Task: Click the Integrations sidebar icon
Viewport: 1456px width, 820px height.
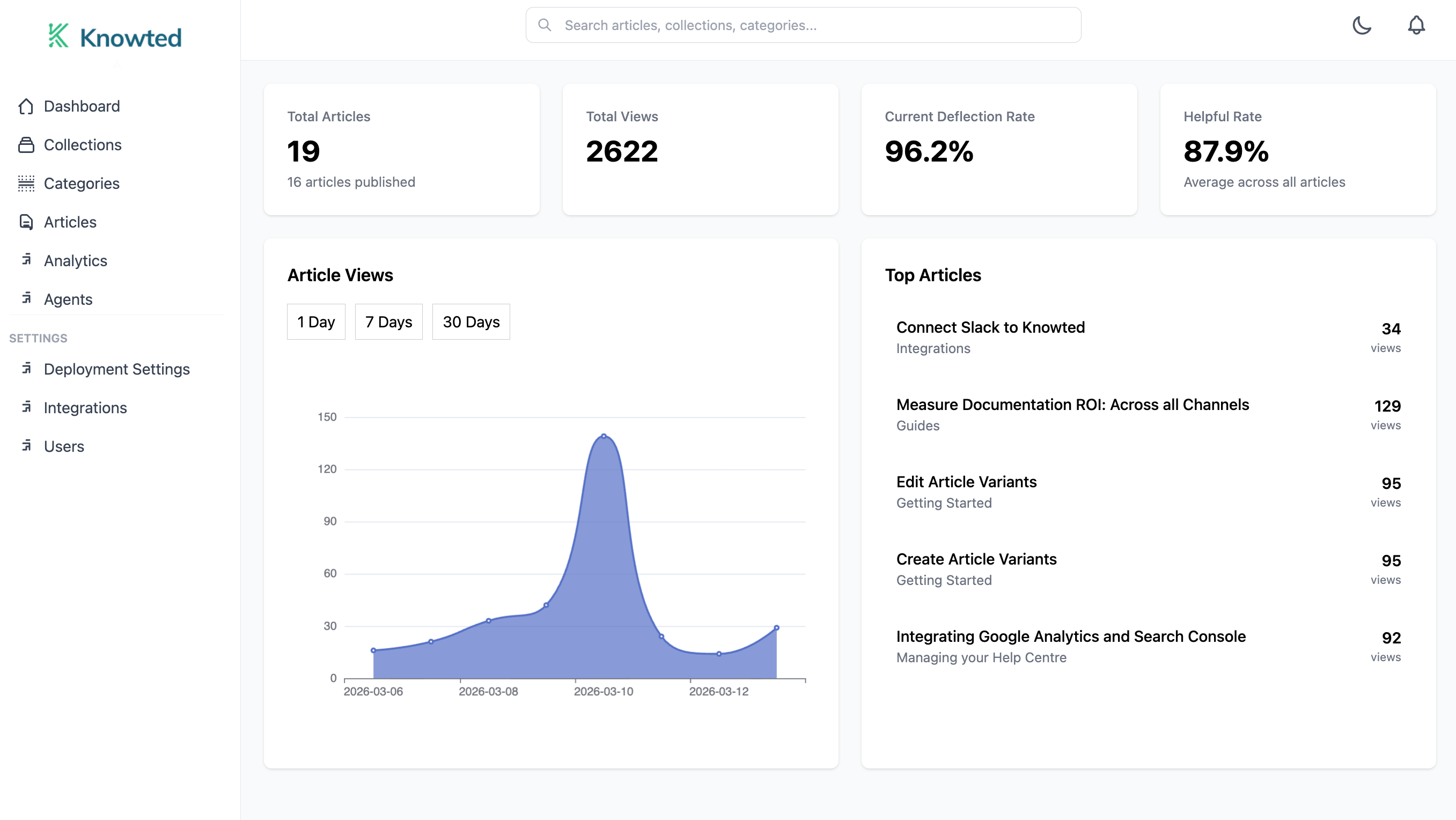Action: coord(27,407)
